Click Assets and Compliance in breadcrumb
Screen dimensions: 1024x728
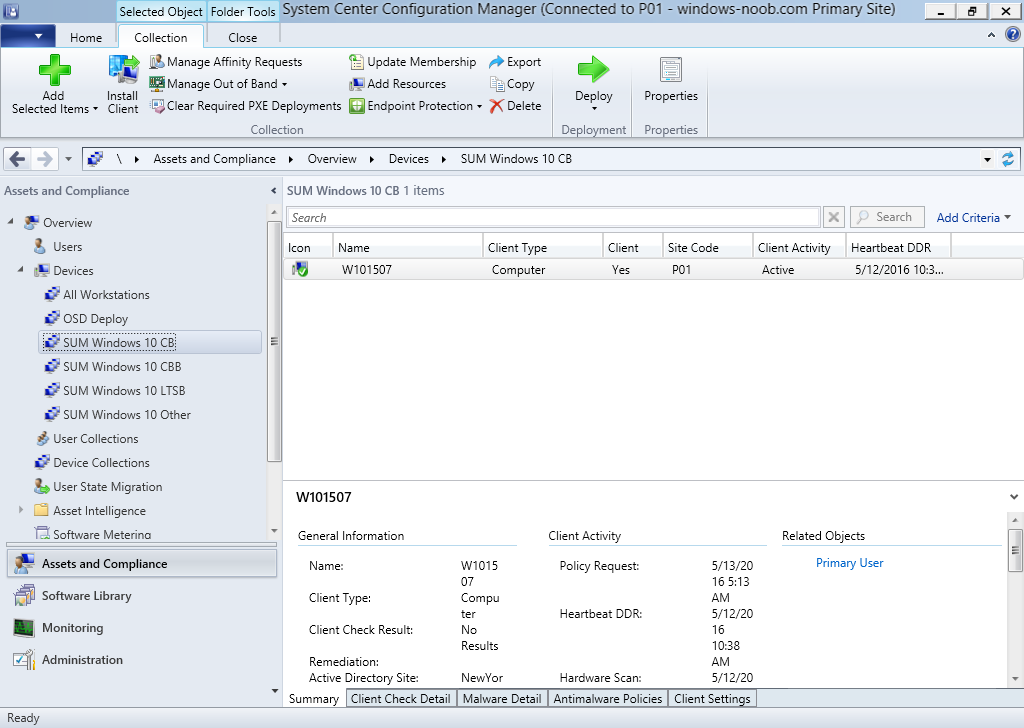(x=214, y=159)
